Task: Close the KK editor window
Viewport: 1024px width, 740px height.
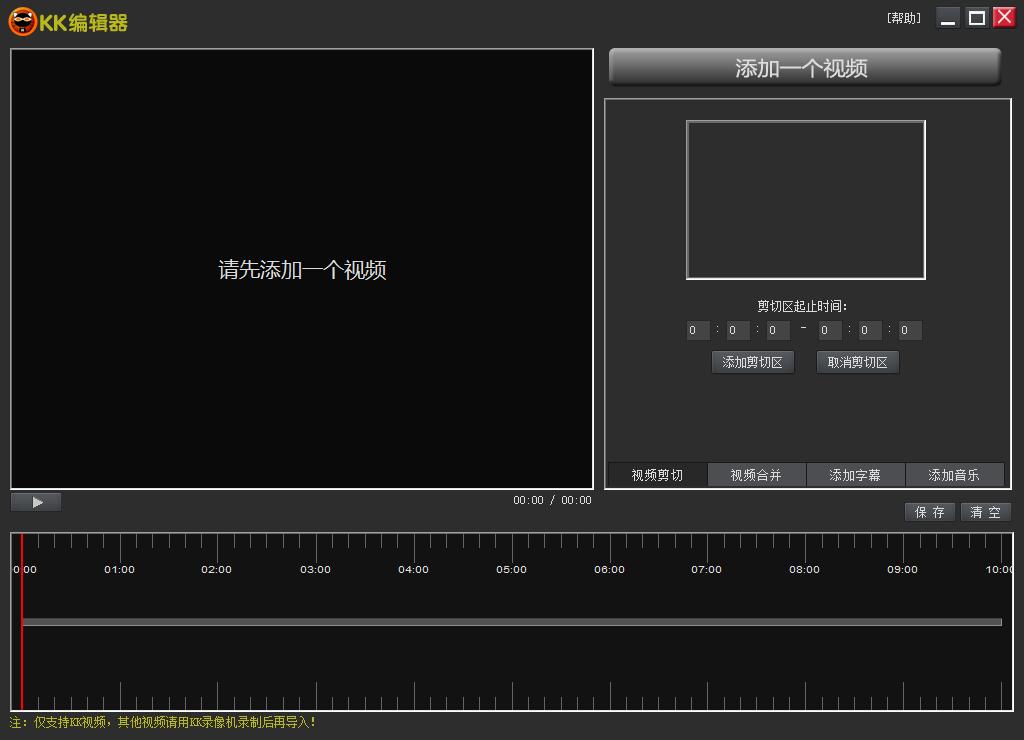Action: click(x=1004, y=18)
